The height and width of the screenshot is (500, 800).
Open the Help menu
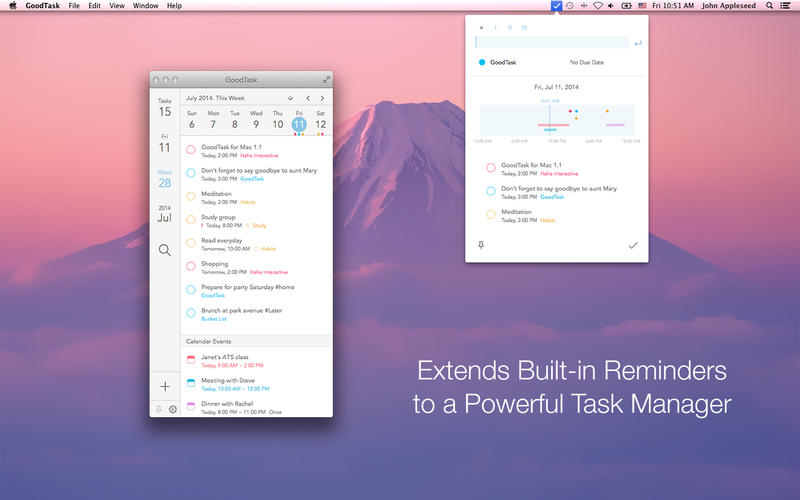174,6
